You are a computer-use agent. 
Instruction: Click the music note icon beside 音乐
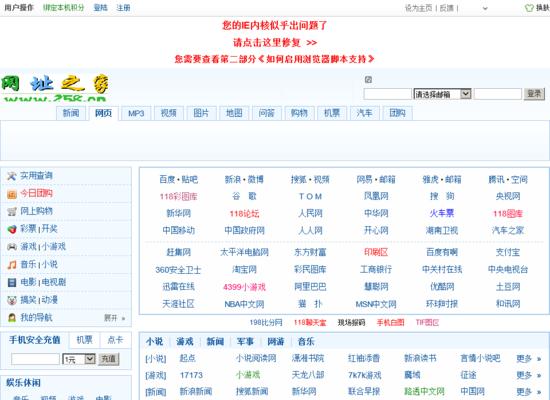coord(12,265)
